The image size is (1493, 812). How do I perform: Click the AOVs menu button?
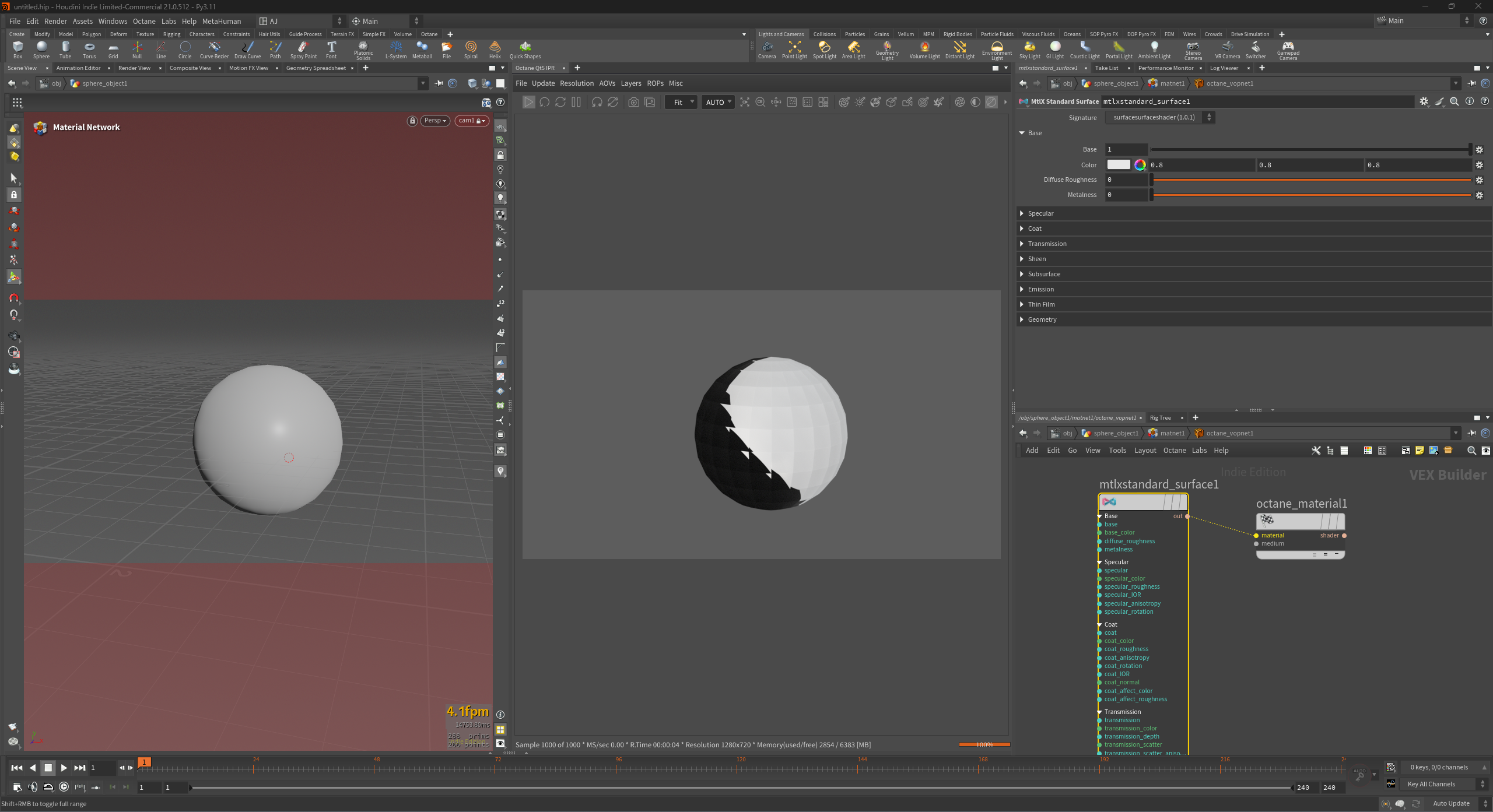pyautogui.click(x=607, y=83)
